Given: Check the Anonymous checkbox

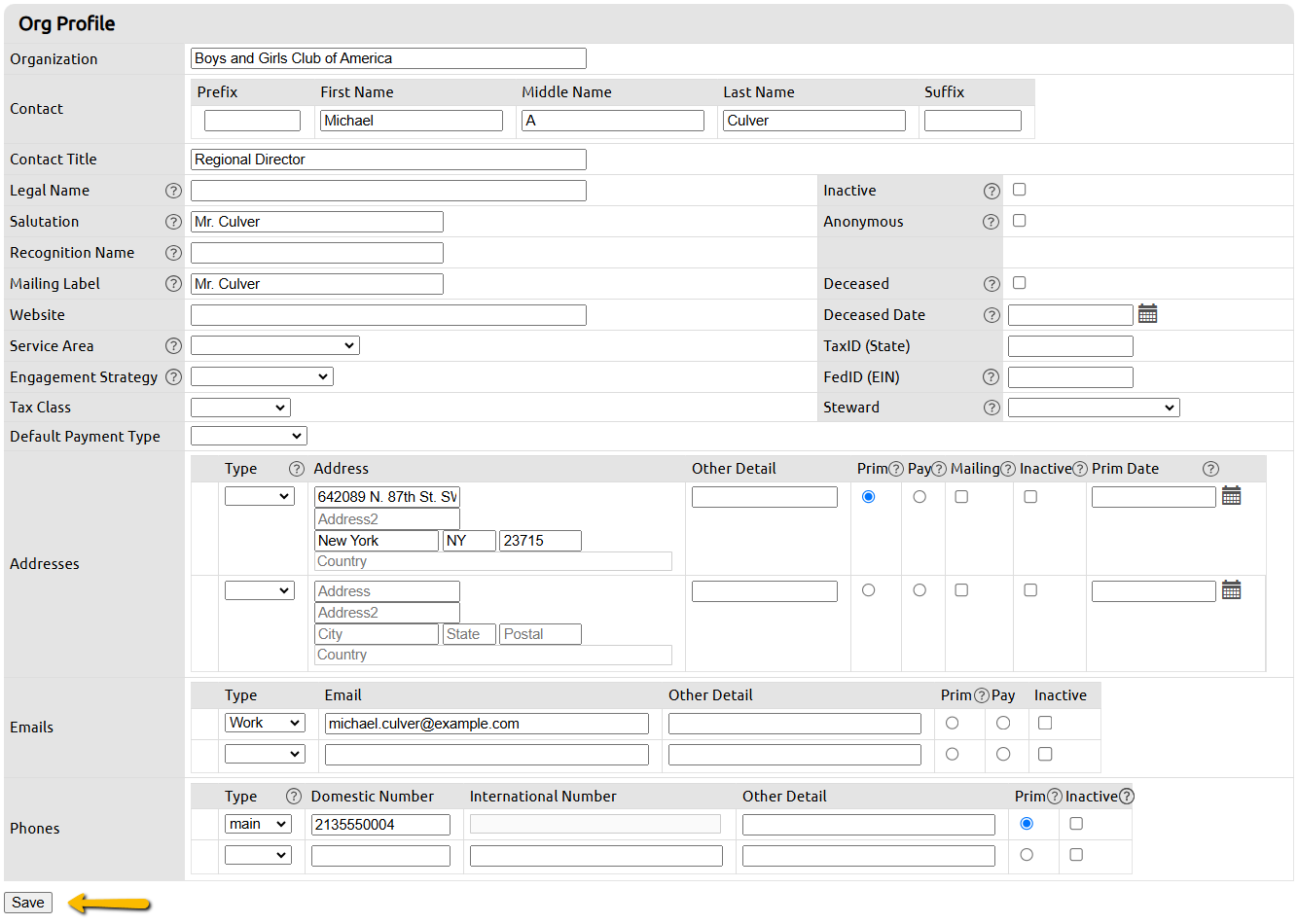Looking at the screenshot, I should click(x=1020, y=221).
